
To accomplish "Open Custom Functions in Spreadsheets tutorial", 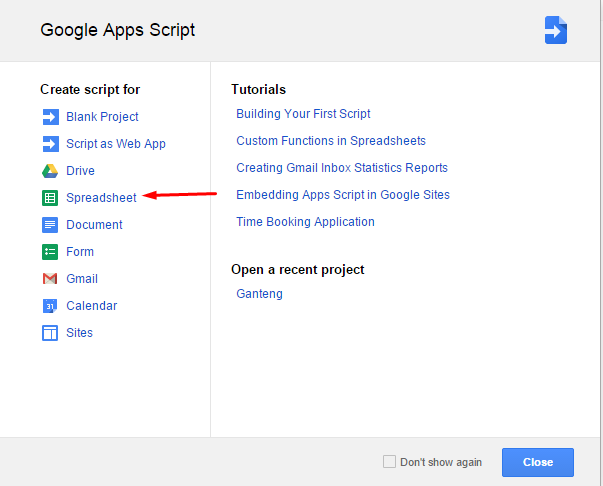I will [x=331, y=141].
